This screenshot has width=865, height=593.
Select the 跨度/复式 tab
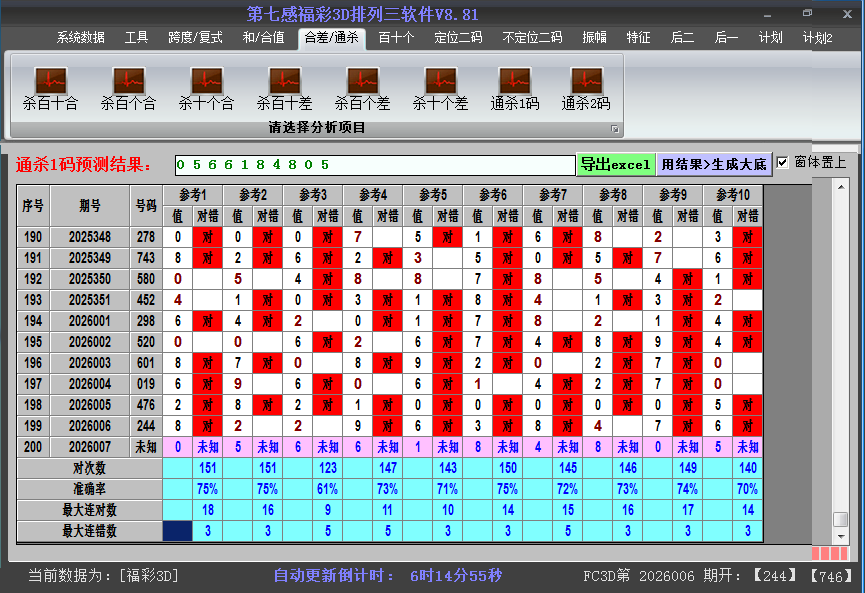click(195, 38)
